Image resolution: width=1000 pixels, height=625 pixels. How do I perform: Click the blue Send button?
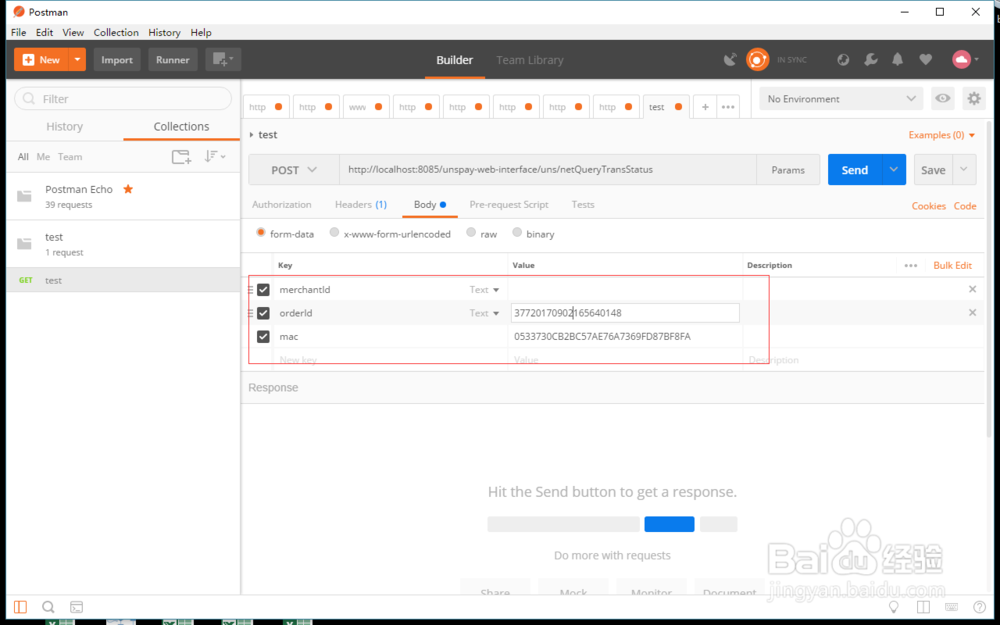click(855, 170)
